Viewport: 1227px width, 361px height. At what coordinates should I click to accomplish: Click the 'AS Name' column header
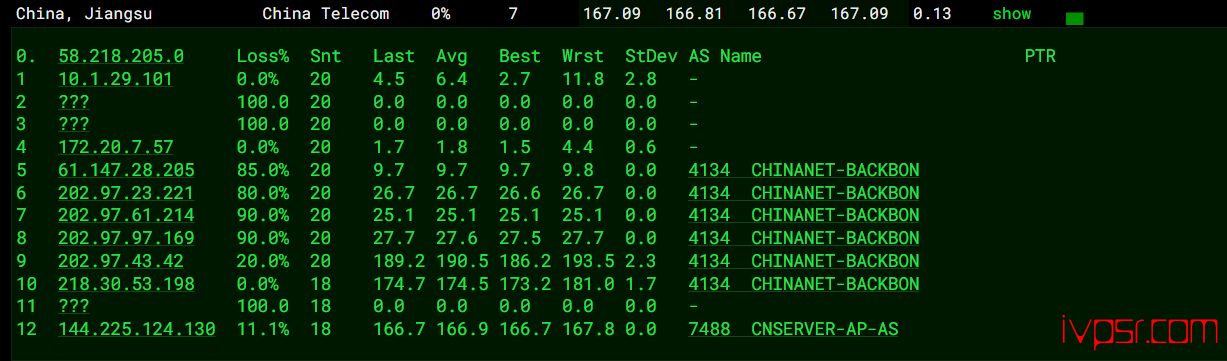tap(725, 56)
